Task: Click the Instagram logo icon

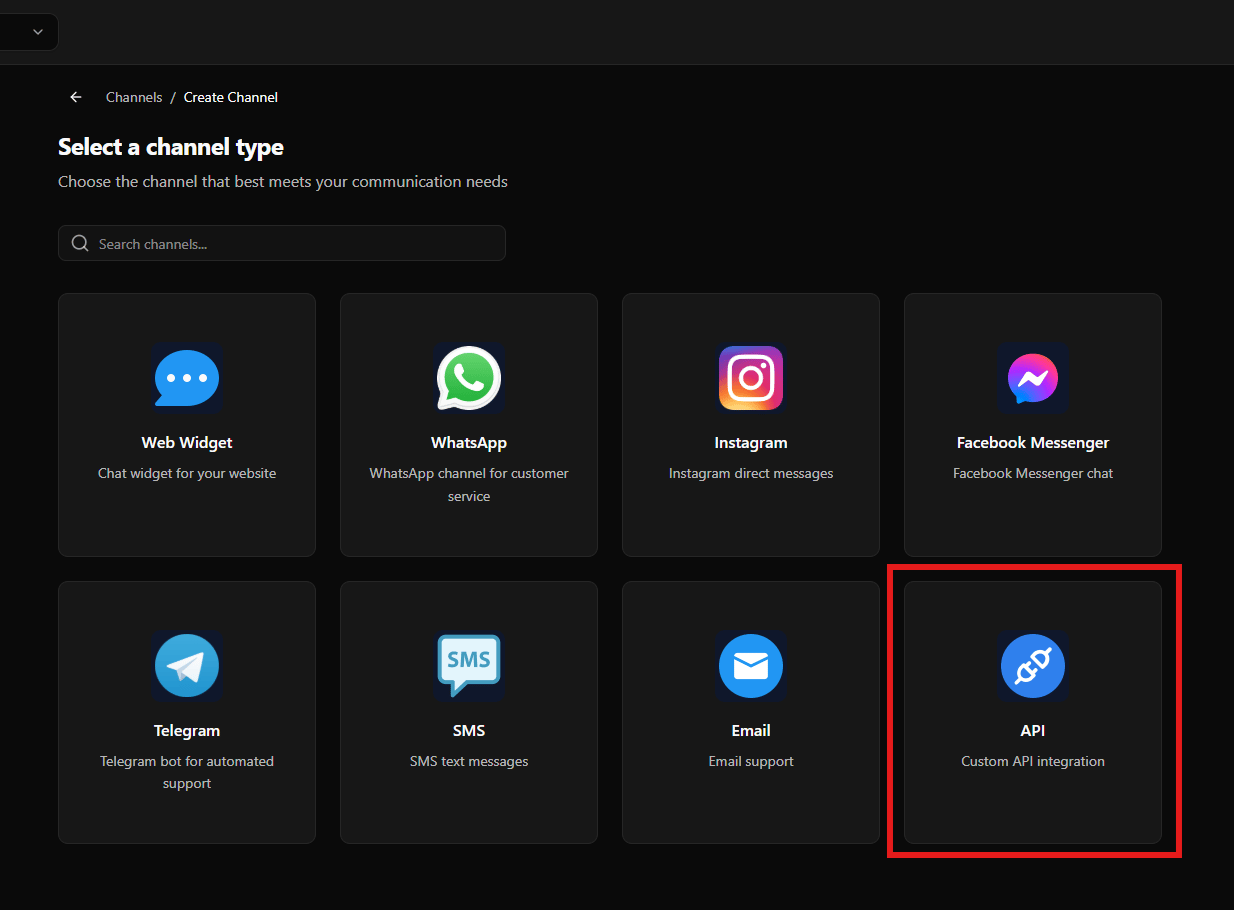Action: [751, 378]
